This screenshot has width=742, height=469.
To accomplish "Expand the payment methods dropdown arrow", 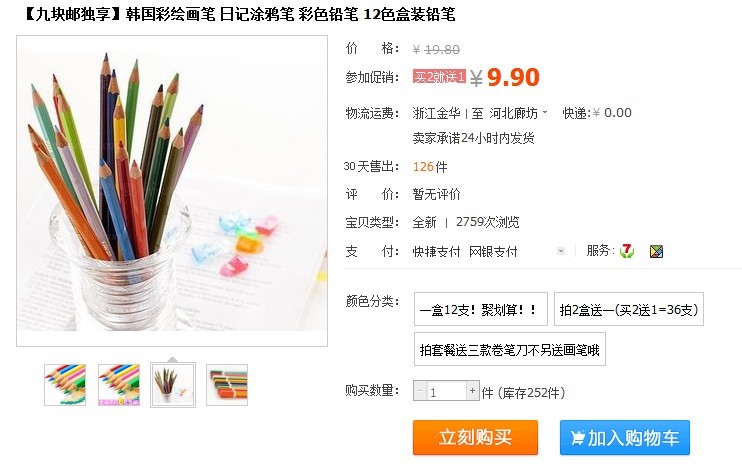I will (561, 251).
